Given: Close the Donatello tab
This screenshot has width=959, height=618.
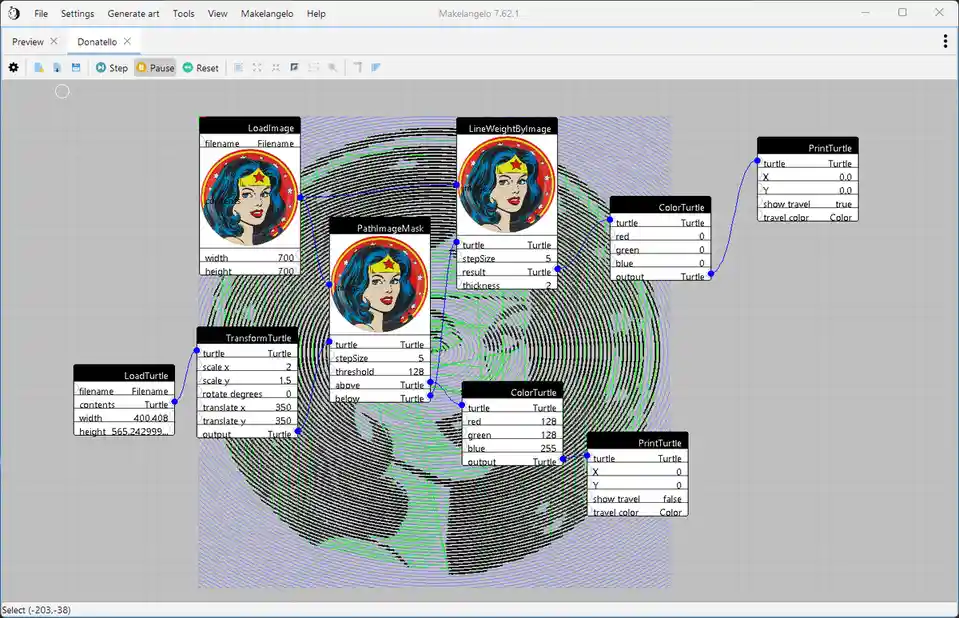Looking at the screenshot, I should (x=127, y=41).
